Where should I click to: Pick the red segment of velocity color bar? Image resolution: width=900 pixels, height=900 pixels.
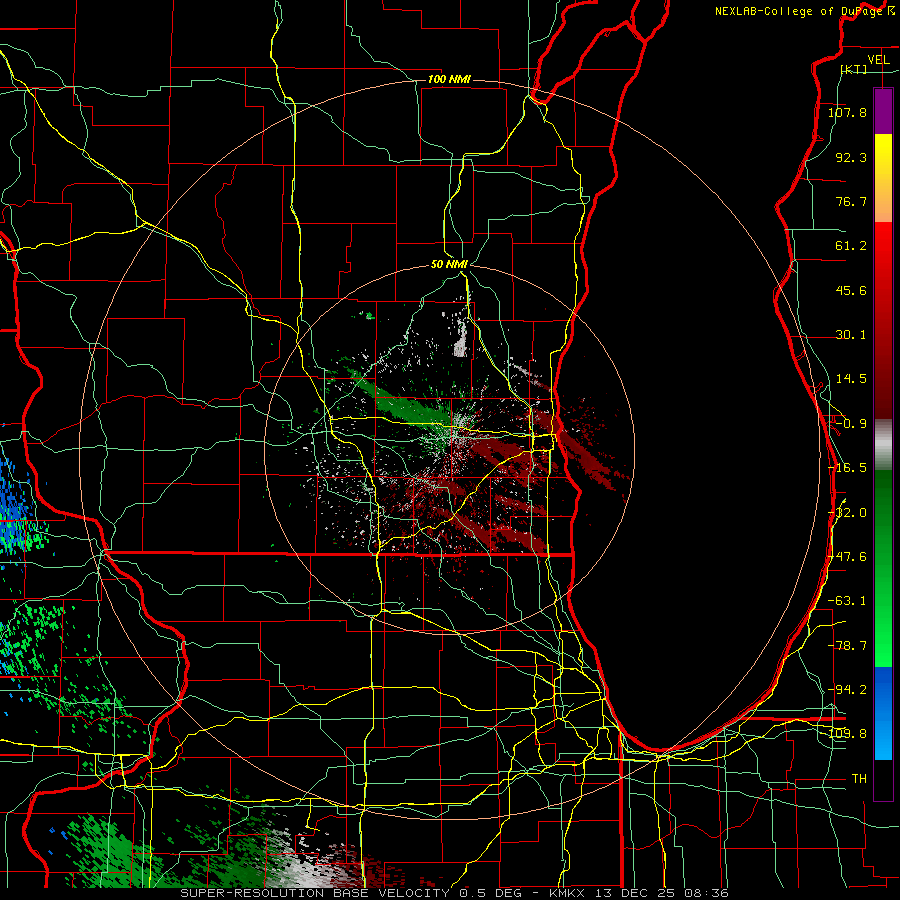pyautogui.click(x=883, y=320)
